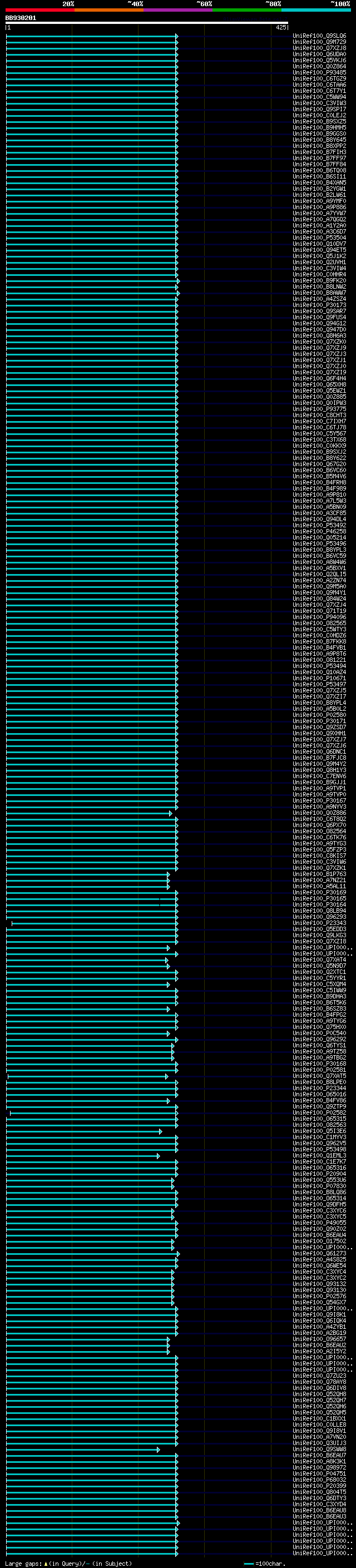Select hit label UniRef100_P53496
Screen dimensions: 356x1568
tap(319, 543)
